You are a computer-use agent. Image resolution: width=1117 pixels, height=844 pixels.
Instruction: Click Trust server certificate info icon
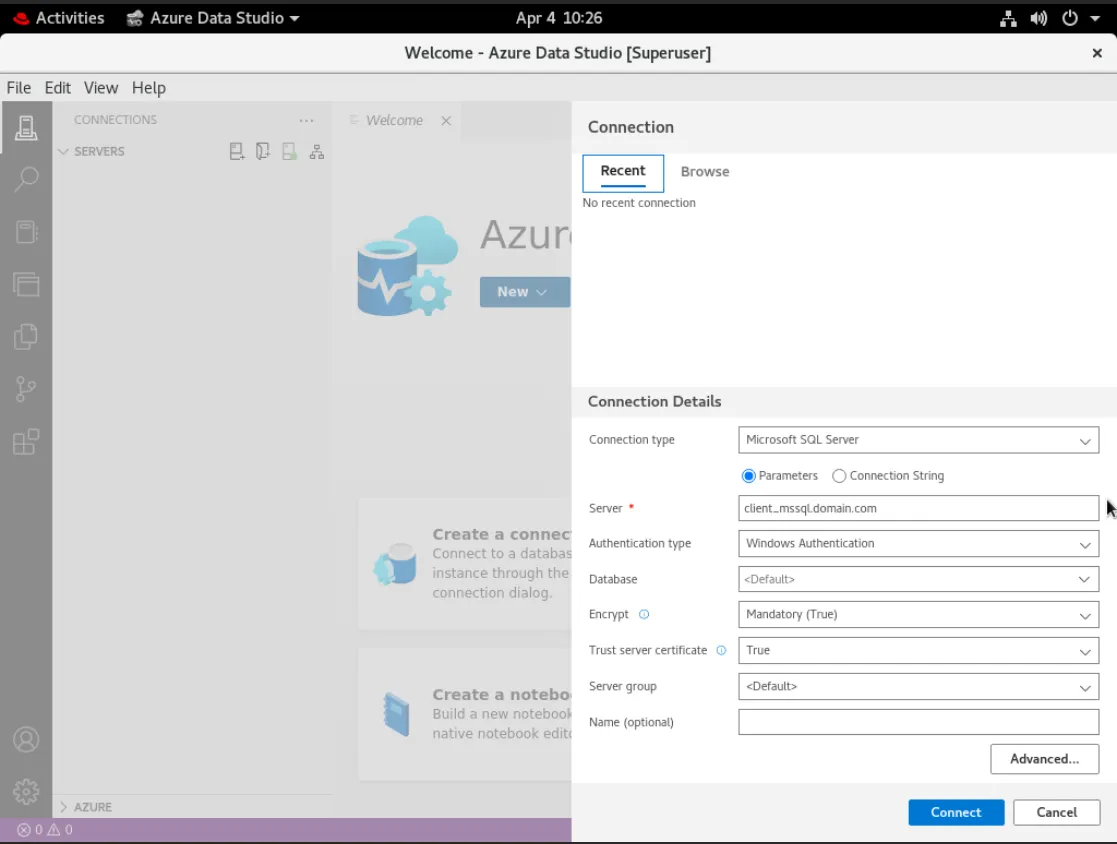pos(721,650)
